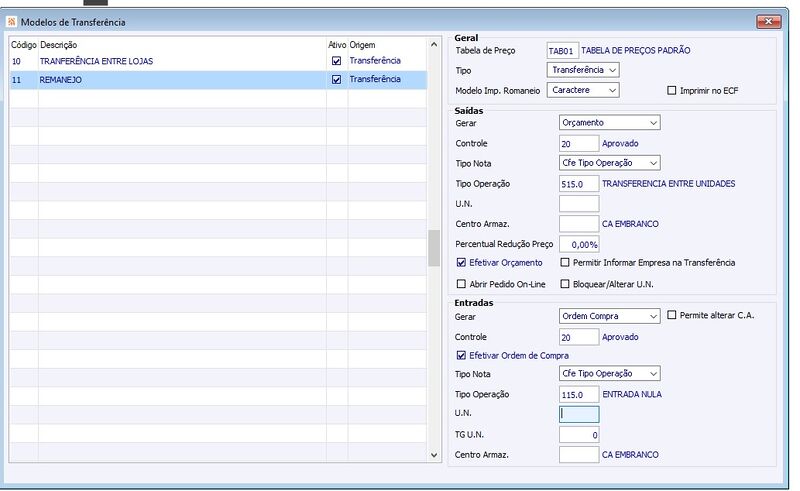Click Entradas Tipo Operação field 115.0
The image size is (800, 491).
point(579,395)
